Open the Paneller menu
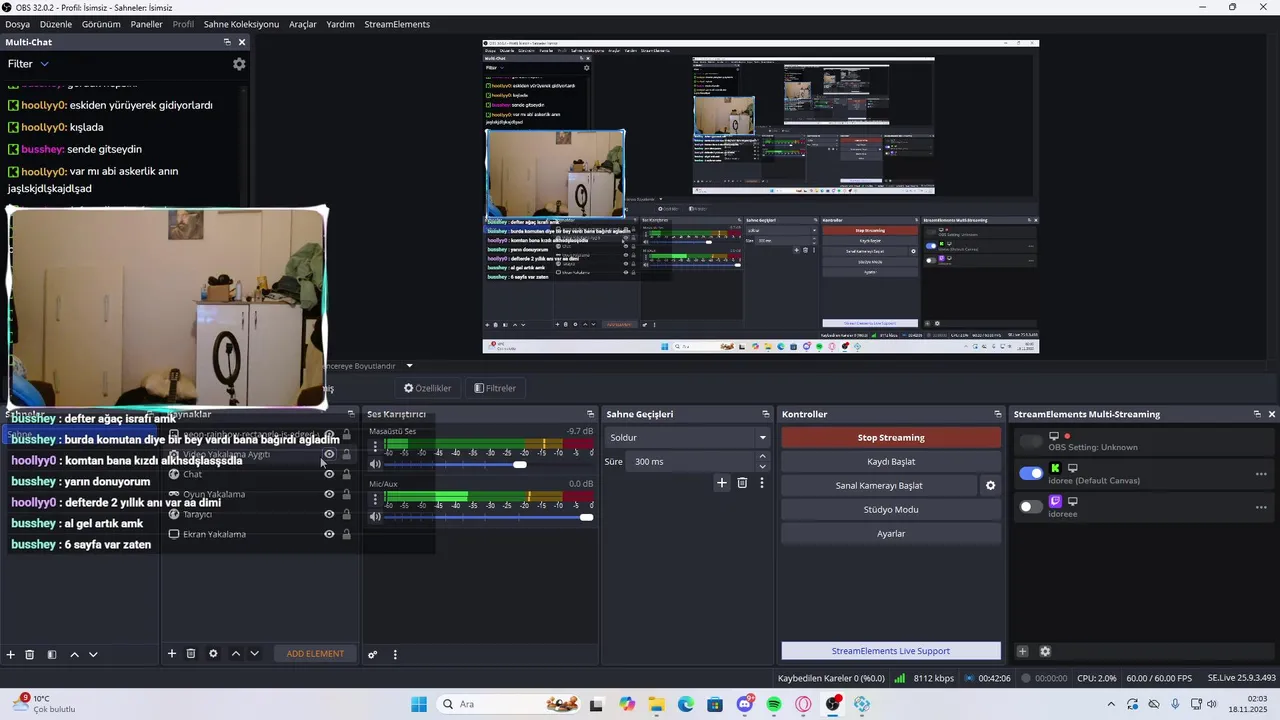This screenshot has width=1280, height=720. click(x=146, y=24)
